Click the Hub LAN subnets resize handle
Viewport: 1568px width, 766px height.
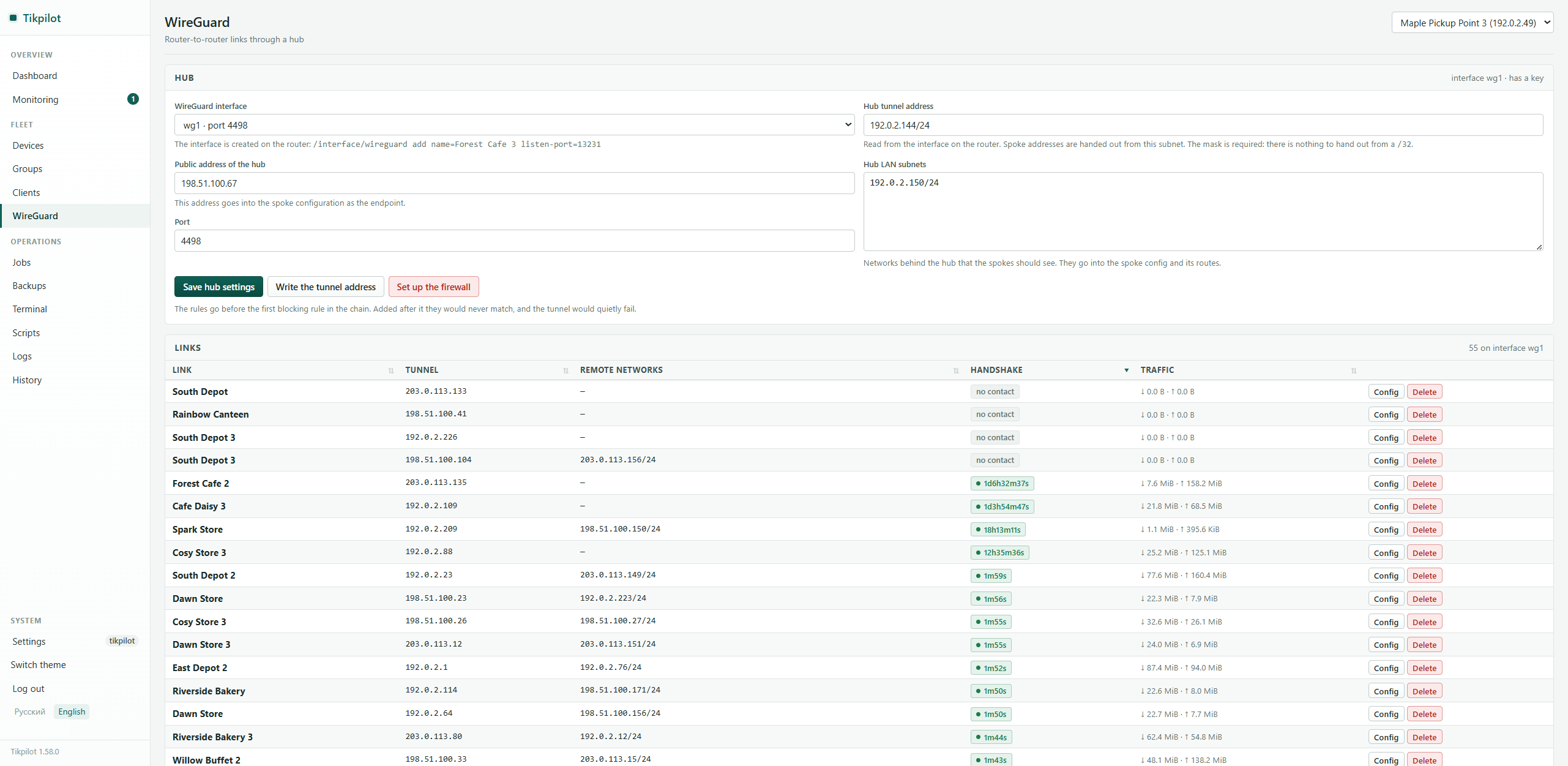click(1539, 247)
